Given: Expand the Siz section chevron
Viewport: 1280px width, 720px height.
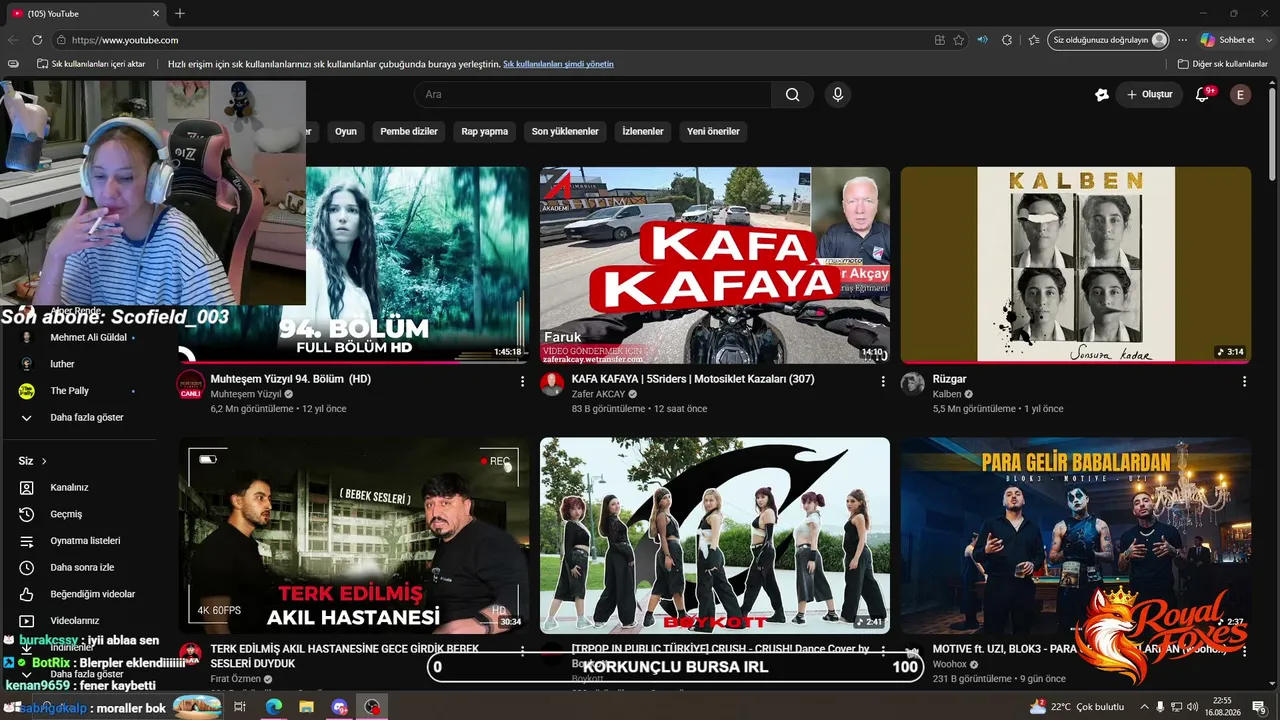Looking at the screenshot, I should click(x=43, y=461).
